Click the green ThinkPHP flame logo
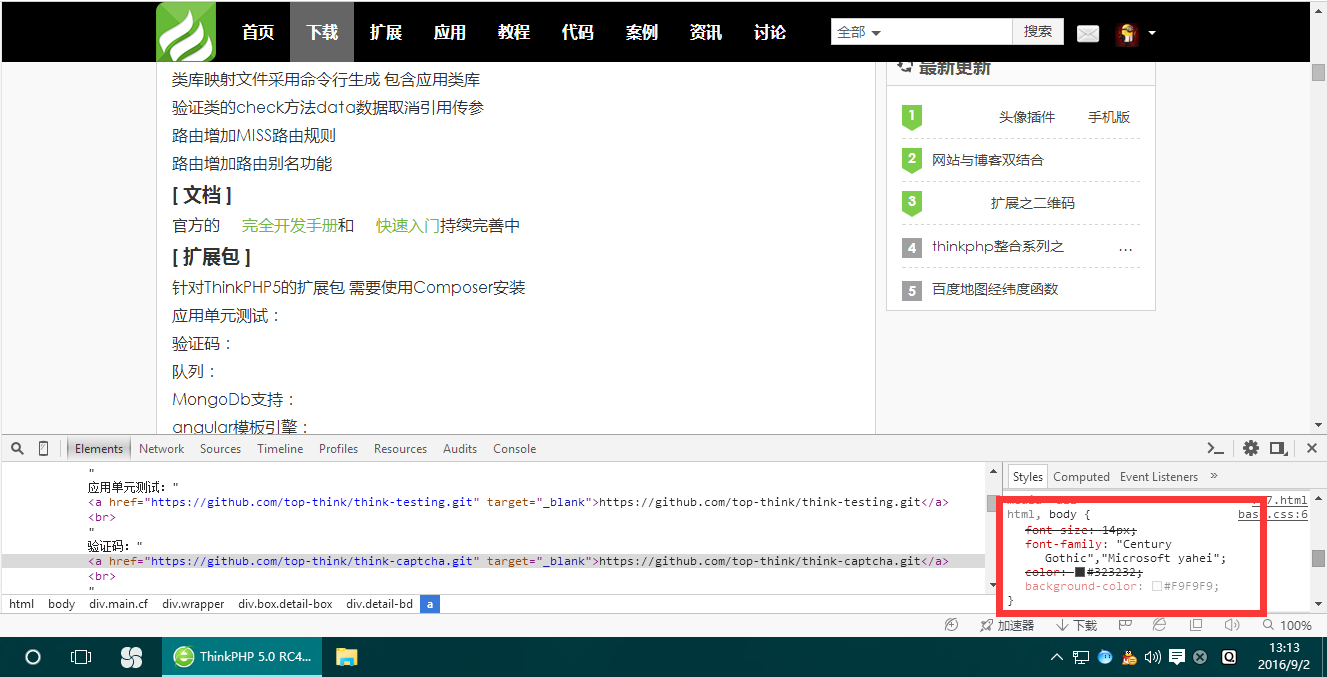Image resolution: width=1327 pixels, height=677 pixels. click(x=186, y=32)
